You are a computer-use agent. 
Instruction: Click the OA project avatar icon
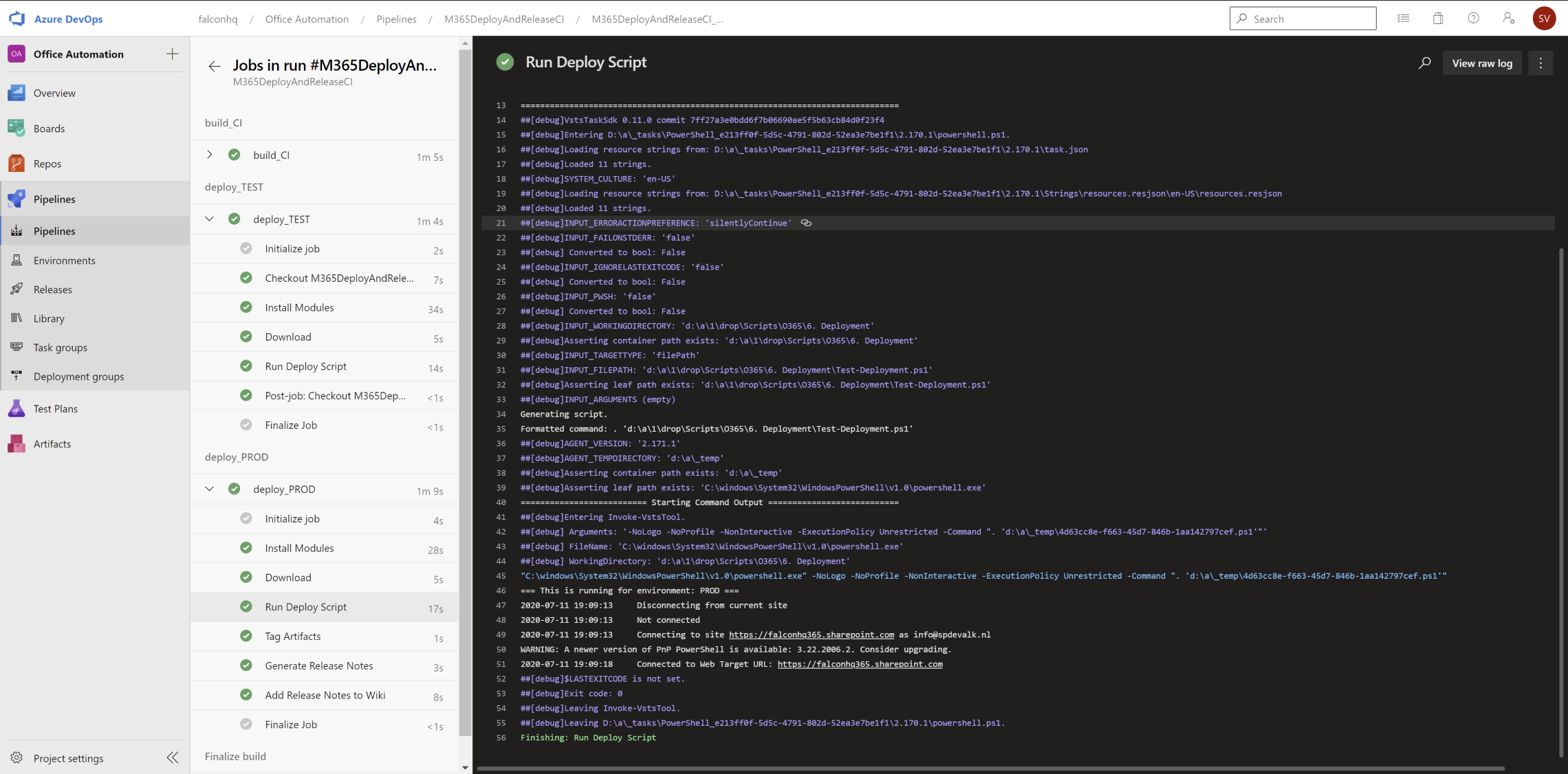[17, 54]
